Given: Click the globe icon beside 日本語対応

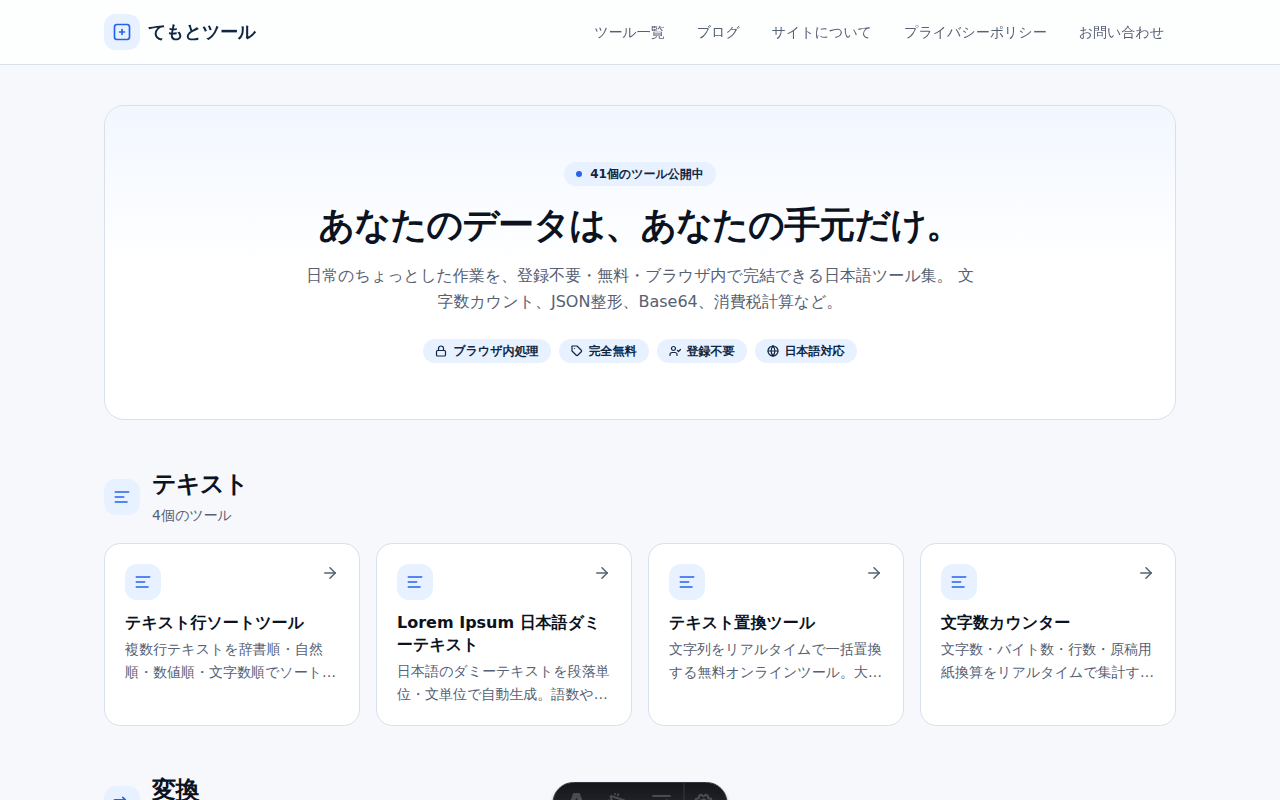Looking at the screenshot, I should 773,351.
